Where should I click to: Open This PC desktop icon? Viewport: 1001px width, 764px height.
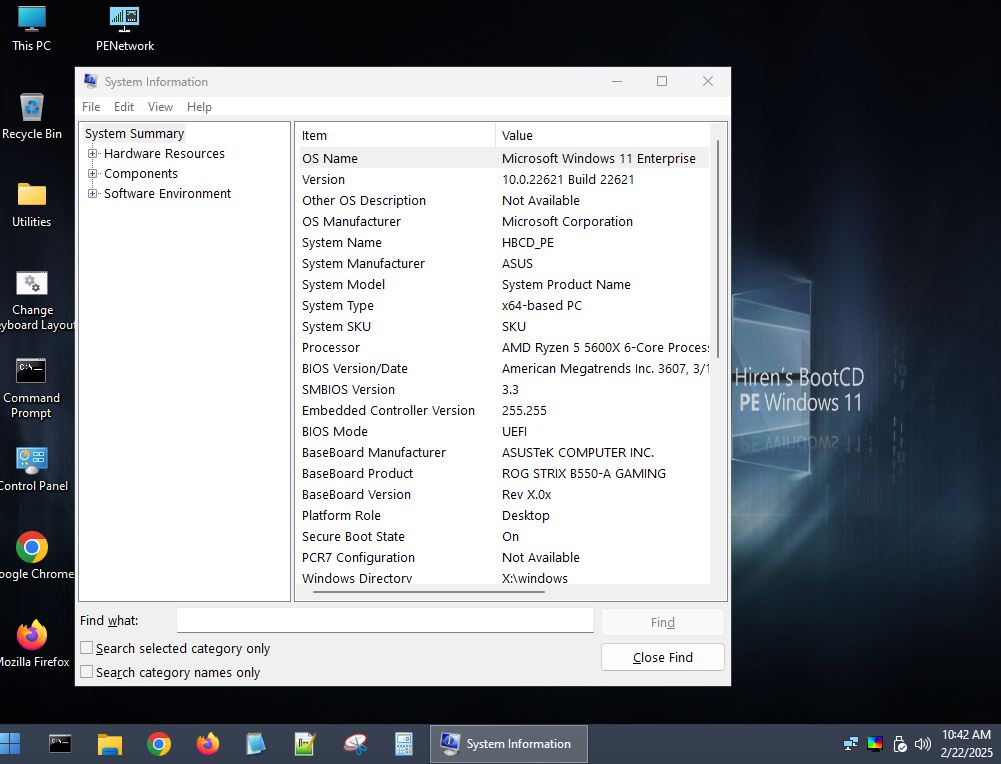pyautogui.click(x=31, y=28)
